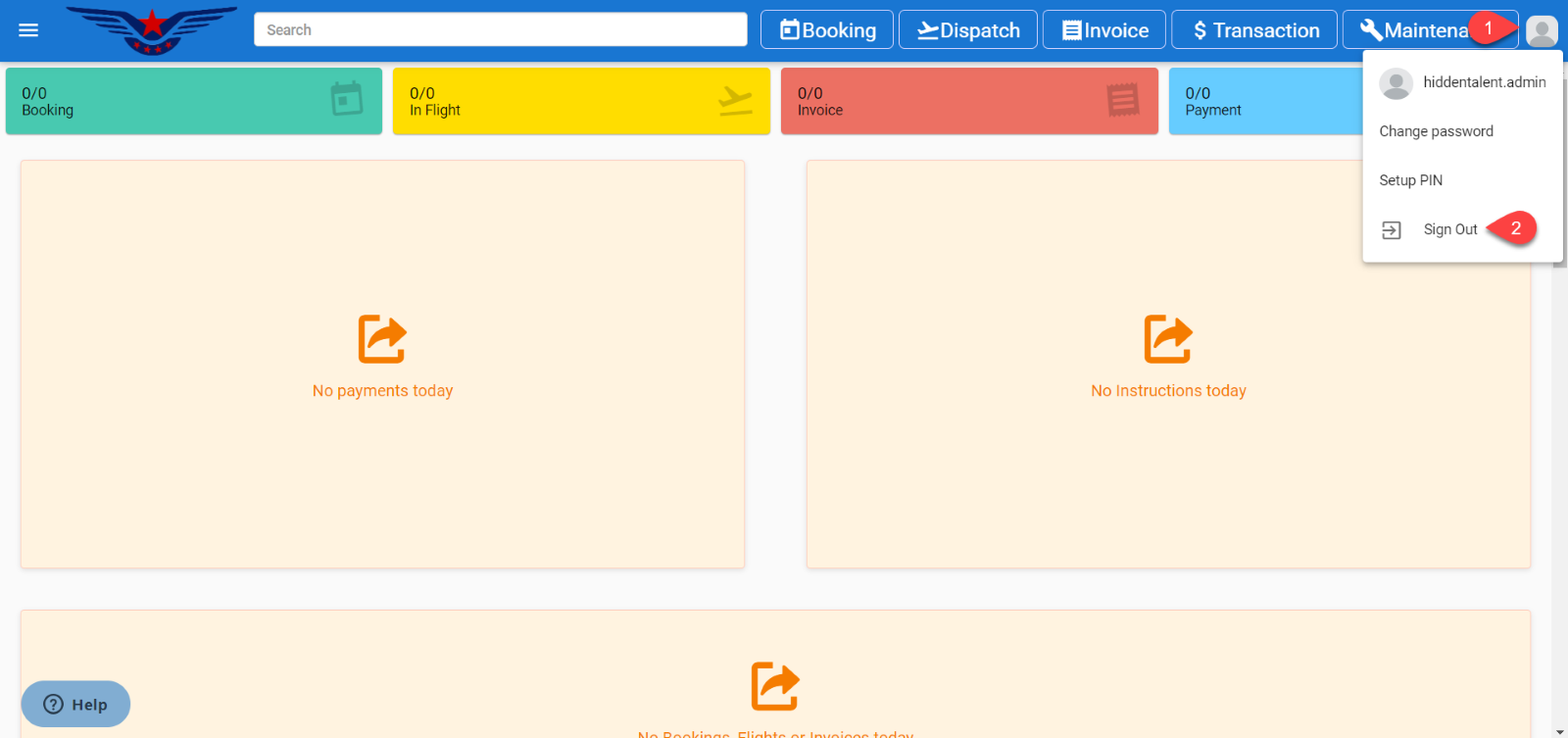Image resolution: width=1568 pixels, height=738 pixels.
Task: Click the Sign Out arrow icon
Action: tap(1392, 230)
